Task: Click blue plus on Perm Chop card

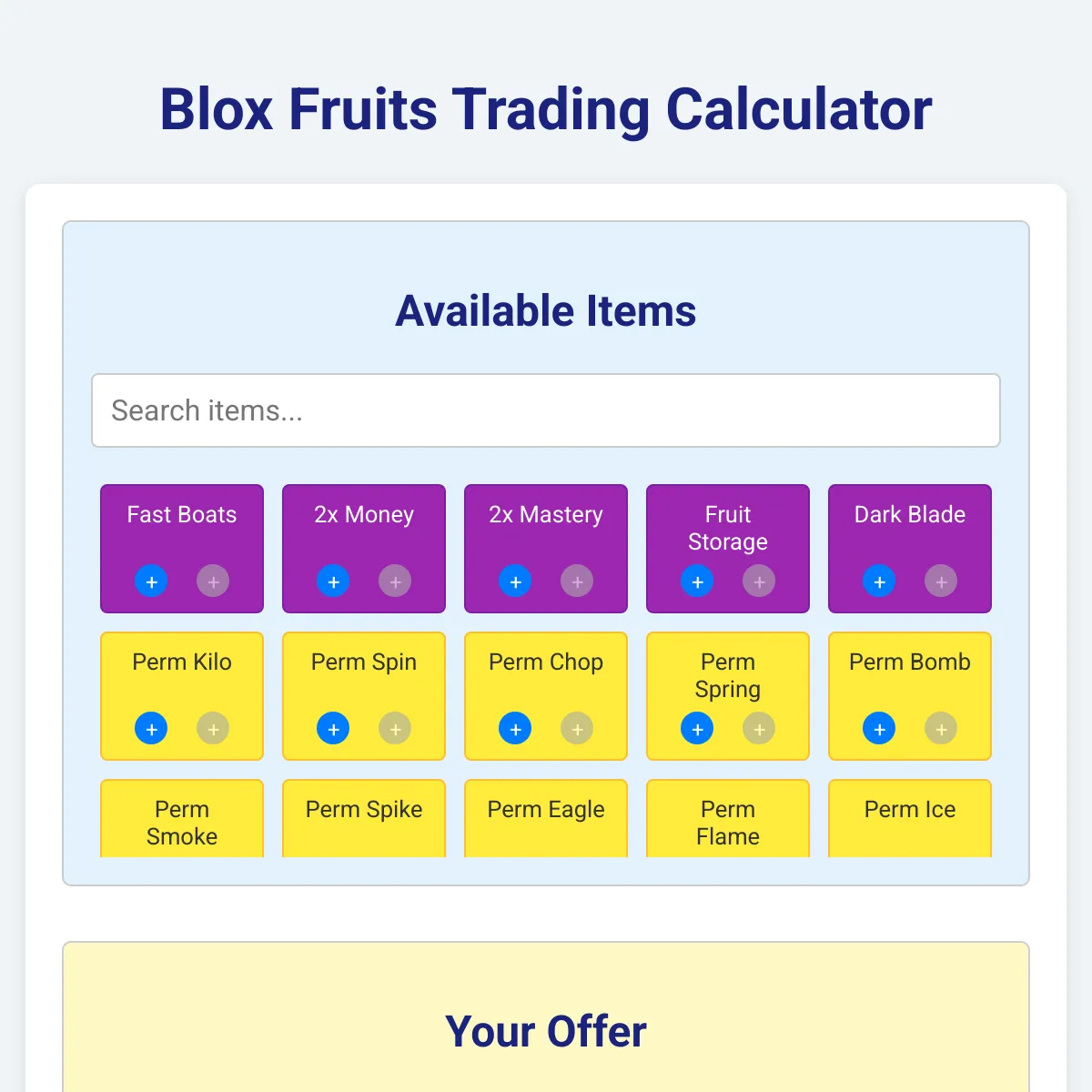Action: click(515, 728)
